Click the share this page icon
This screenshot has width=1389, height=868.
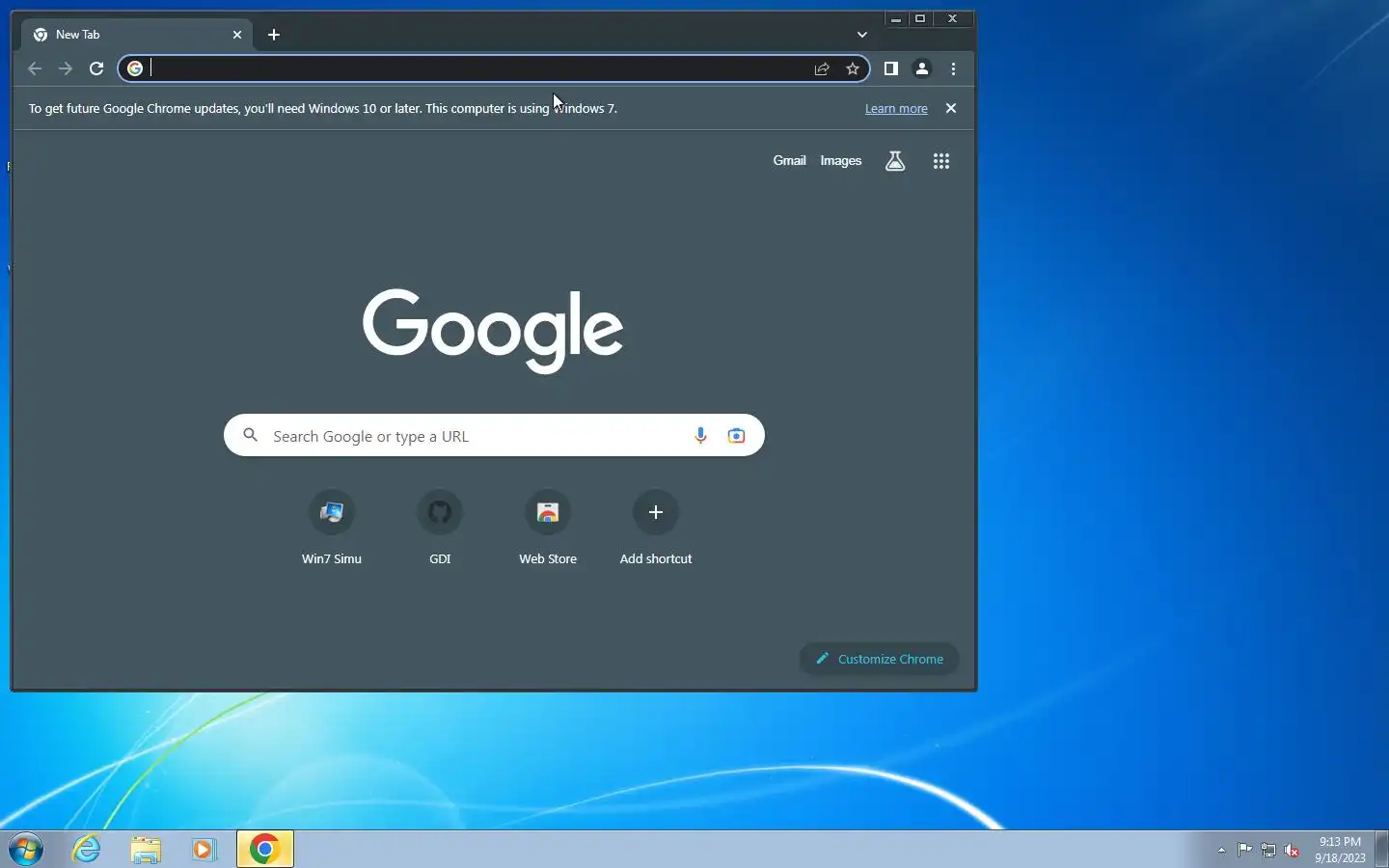click(x=822, y=68)
